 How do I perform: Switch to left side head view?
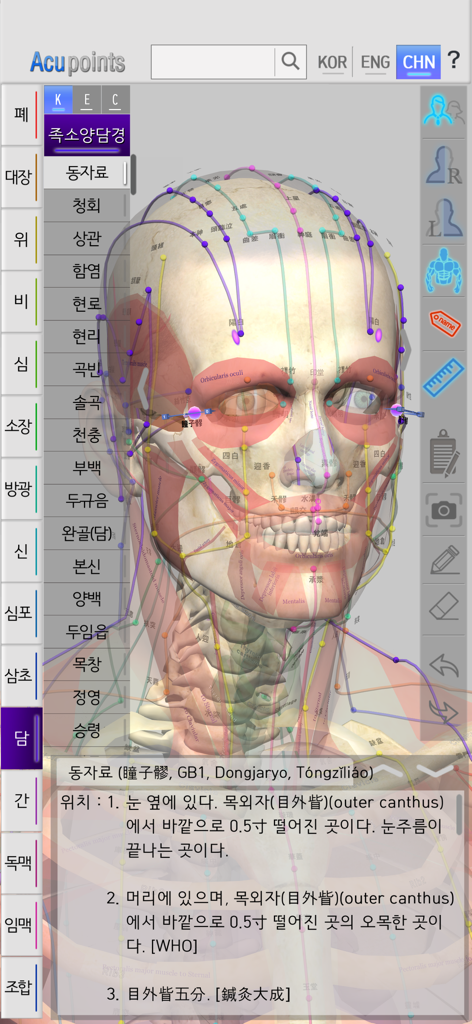[443, 218]
